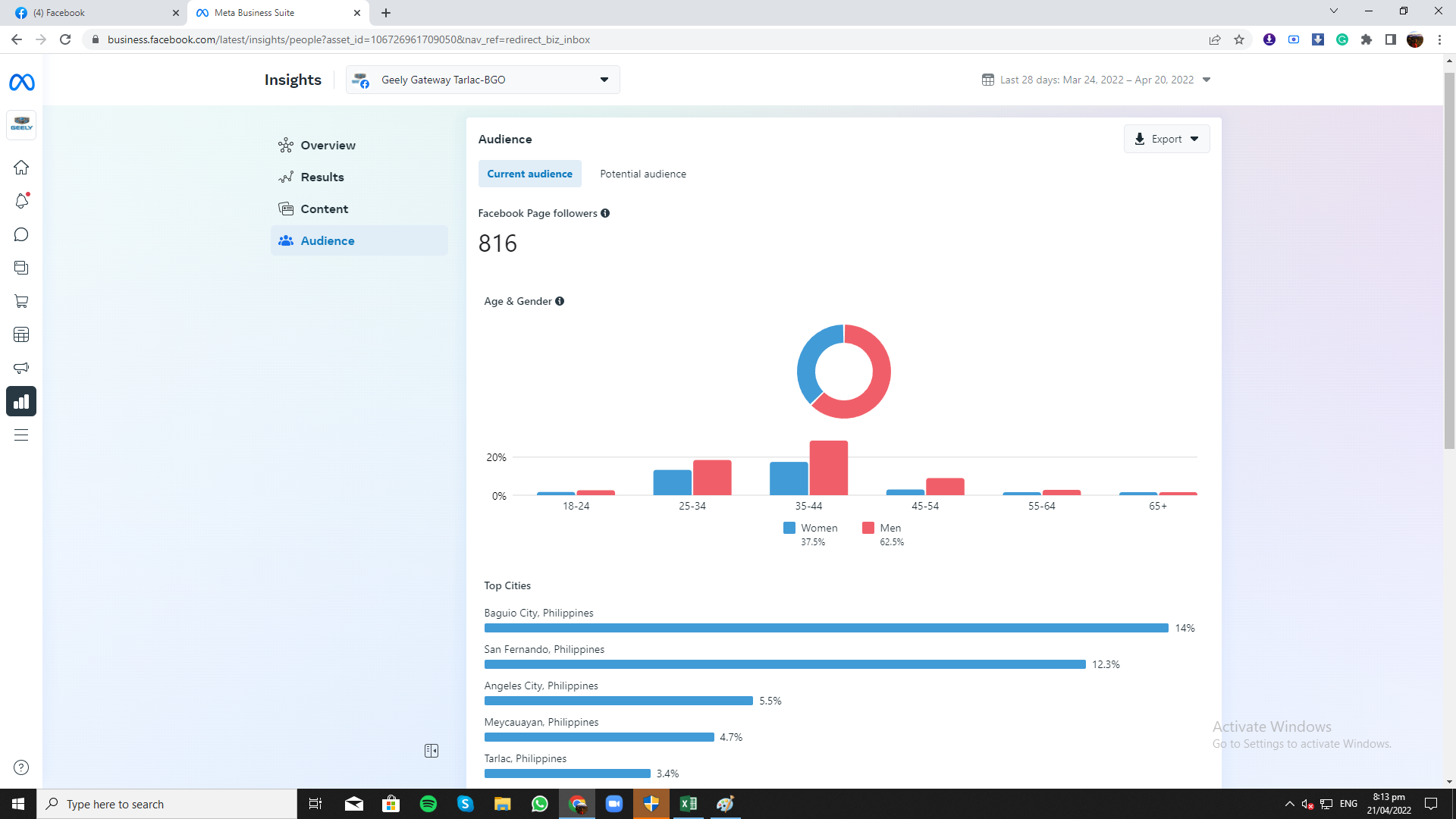Open a new browser tab
This screenshot has width=1456, height=819.
(x=386, y=13)
